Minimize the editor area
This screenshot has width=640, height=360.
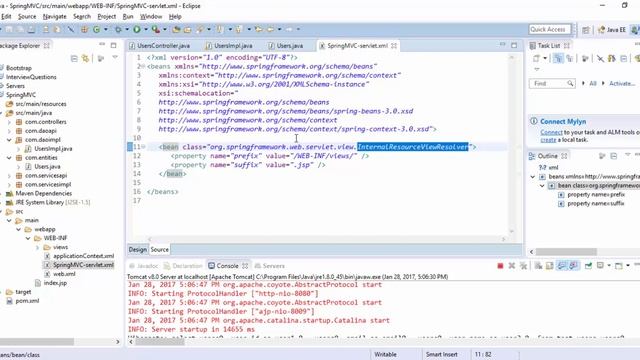click(502, 45)
